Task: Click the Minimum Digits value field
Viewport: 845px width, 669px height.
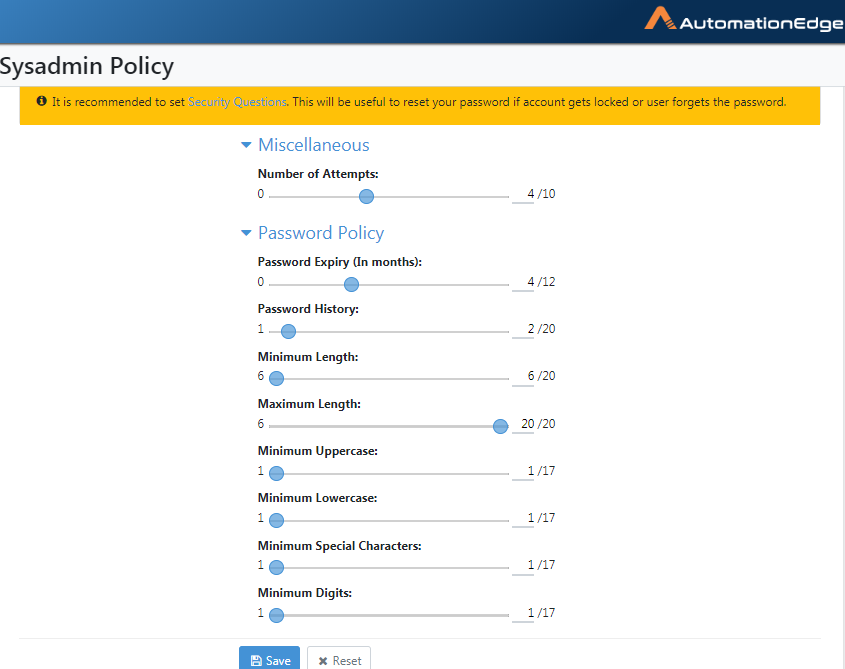Action: tap(523, 613)
